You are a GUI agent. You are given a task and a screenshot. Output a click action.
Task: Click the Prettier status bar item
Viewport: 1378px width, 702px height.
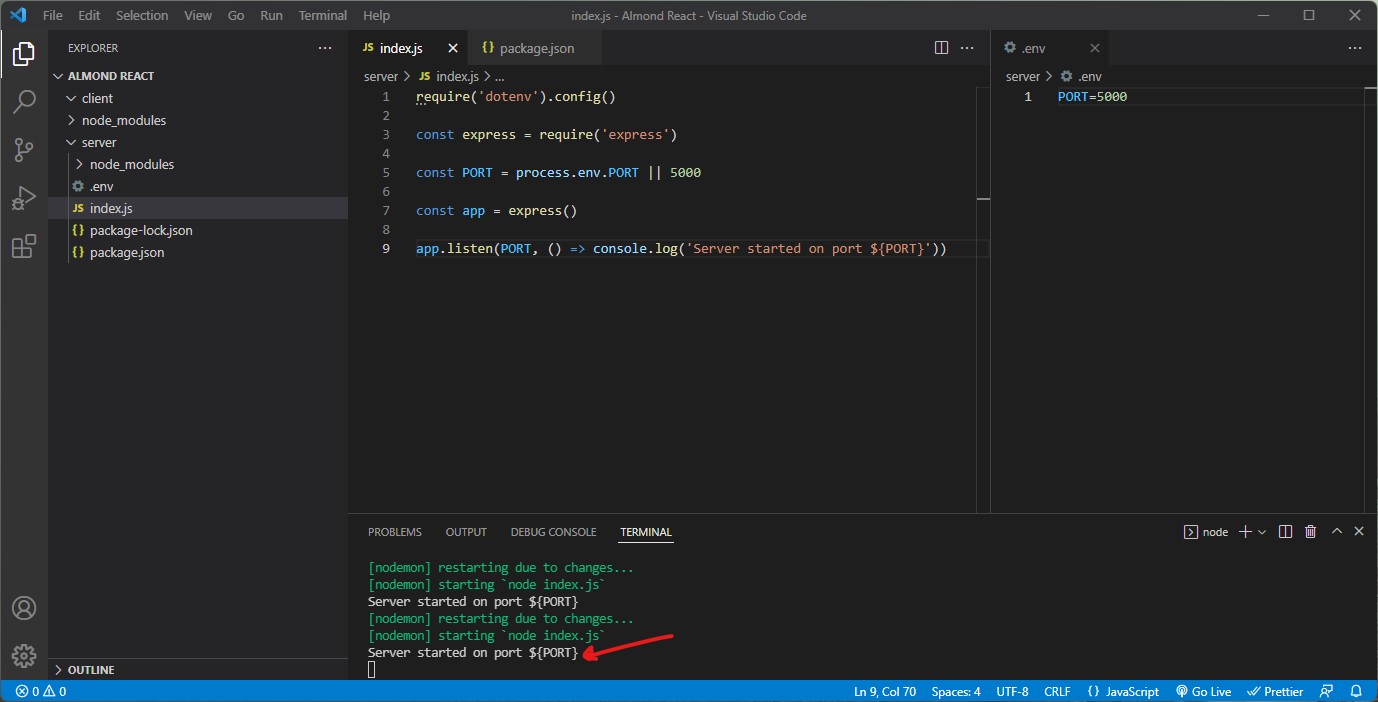[x=1275, y=691]
